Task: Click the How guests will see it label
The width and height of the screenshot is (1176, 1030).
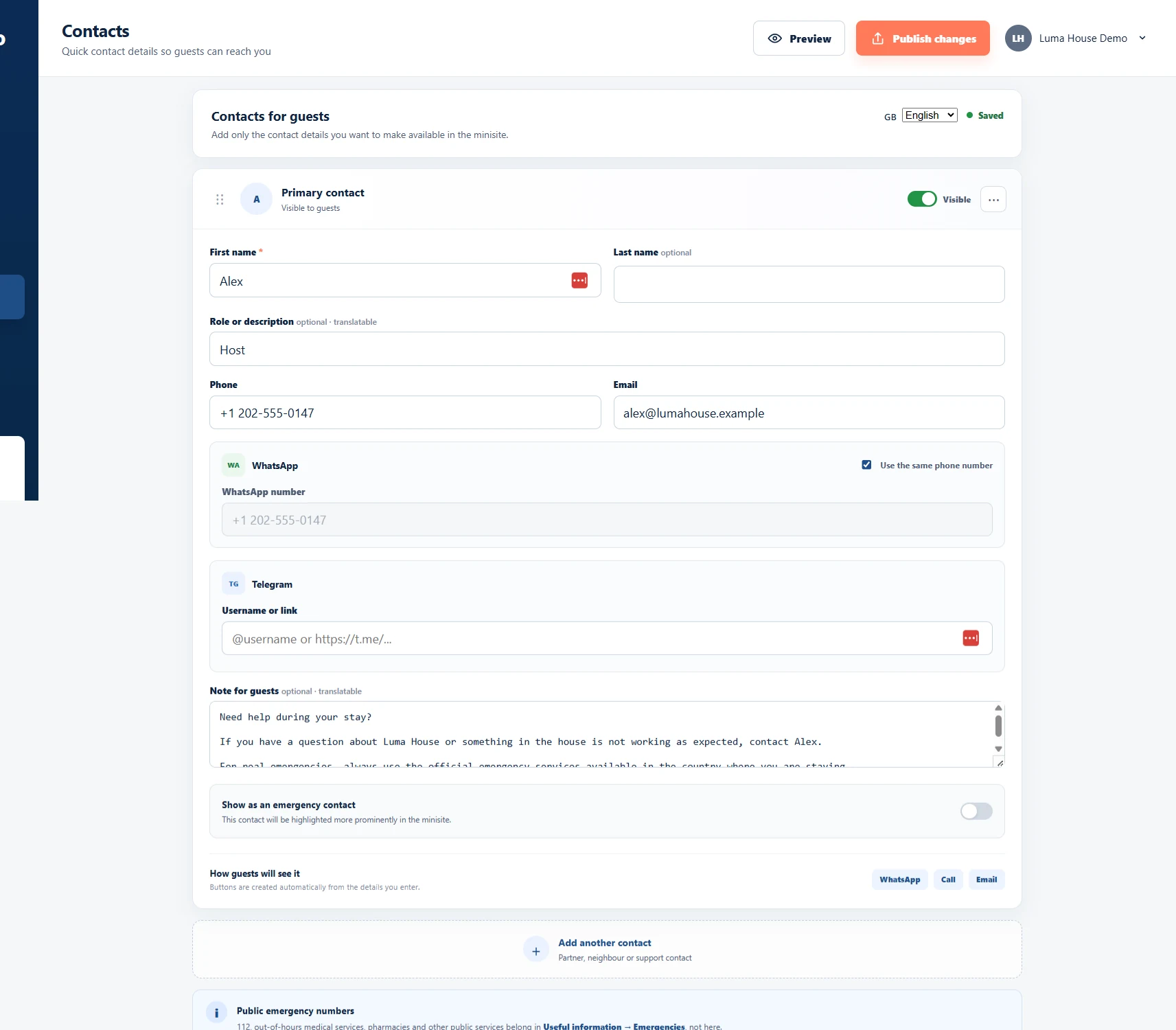Action: (x=255, y=873)
